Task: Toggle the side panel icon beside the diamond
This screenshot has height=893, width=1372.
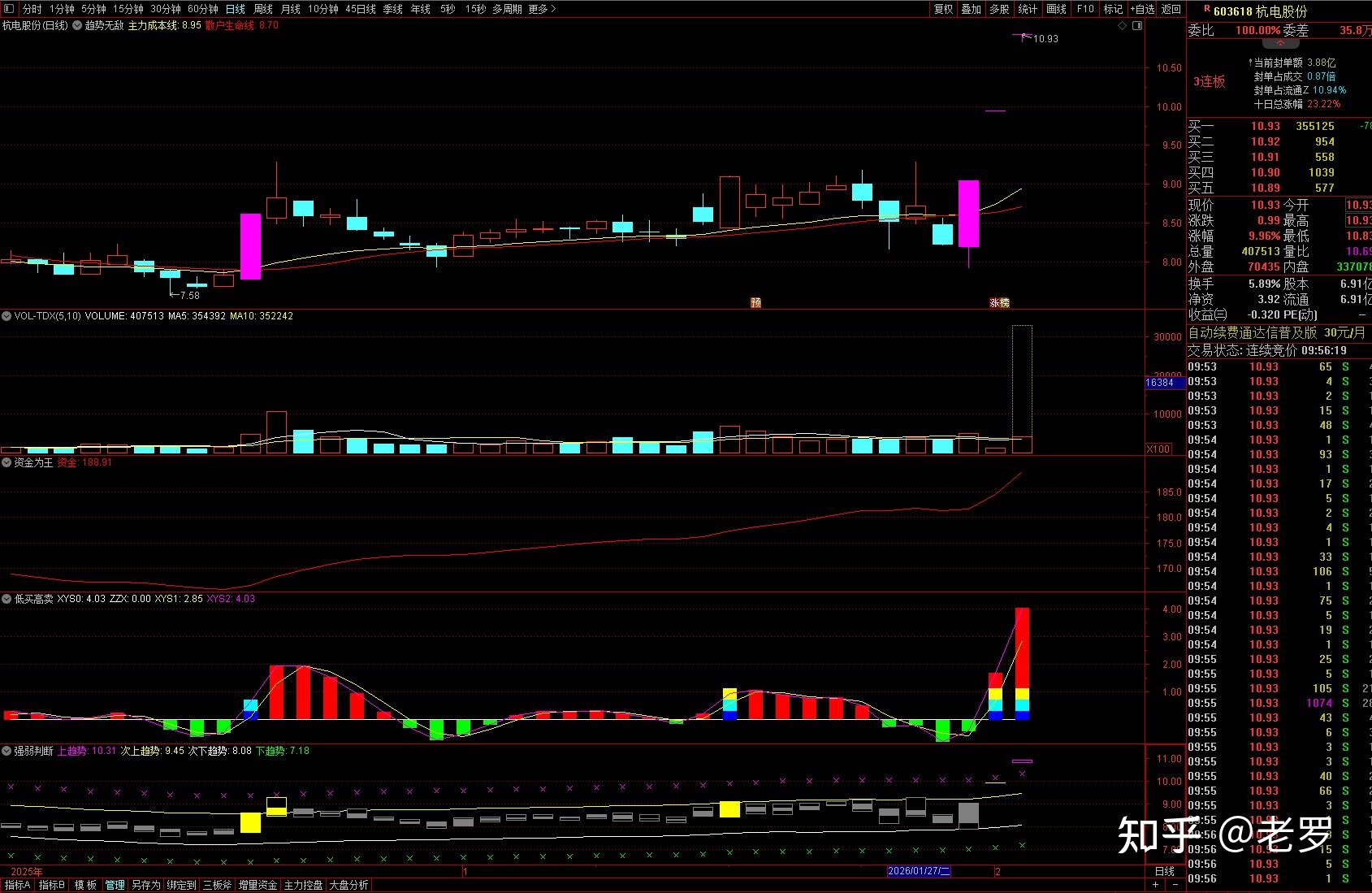Action: coord(1137,26)
